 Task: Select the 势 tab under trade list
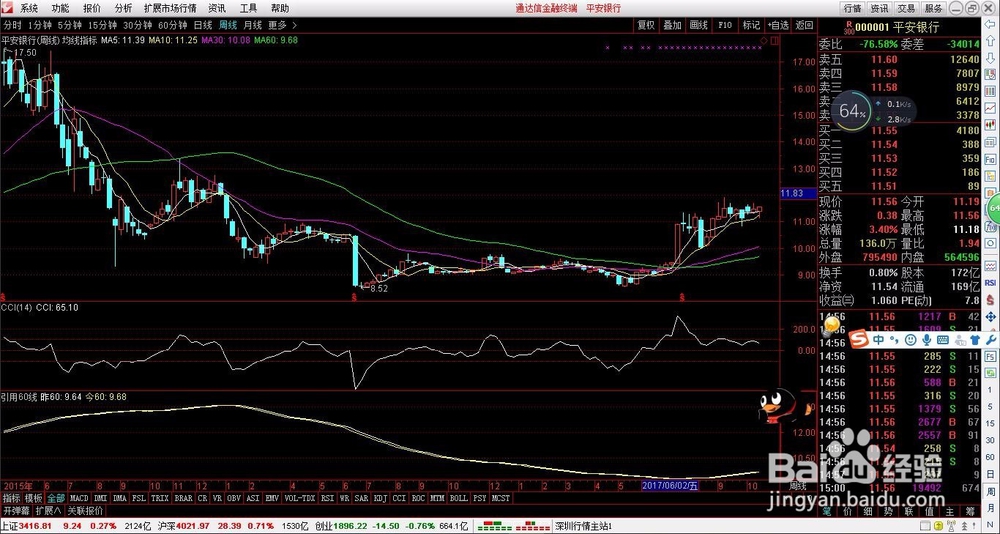[886, 510]
